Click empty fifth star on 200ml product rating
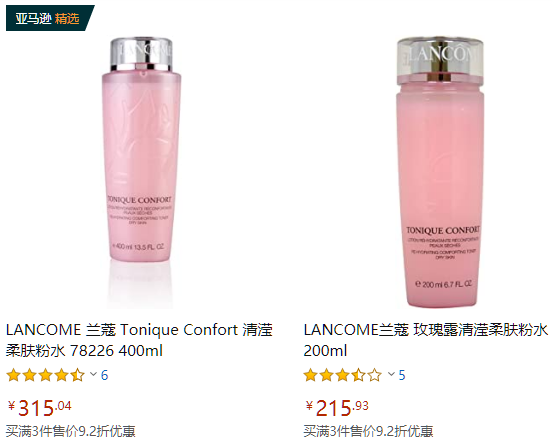 pyautogui.click(x=375, y=375)
